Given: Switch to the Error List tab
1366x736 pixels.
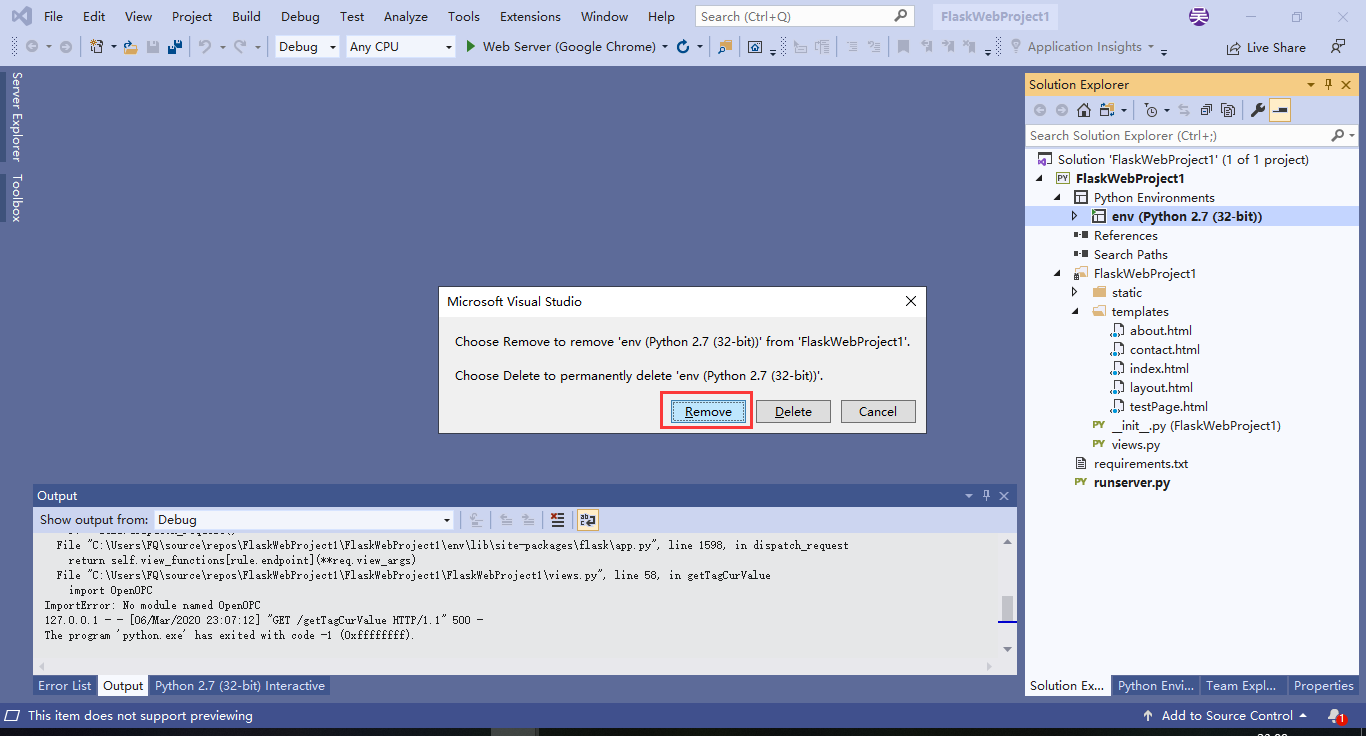Looking at the screenshot, I should pyautogui.click(x=65, y=686).
